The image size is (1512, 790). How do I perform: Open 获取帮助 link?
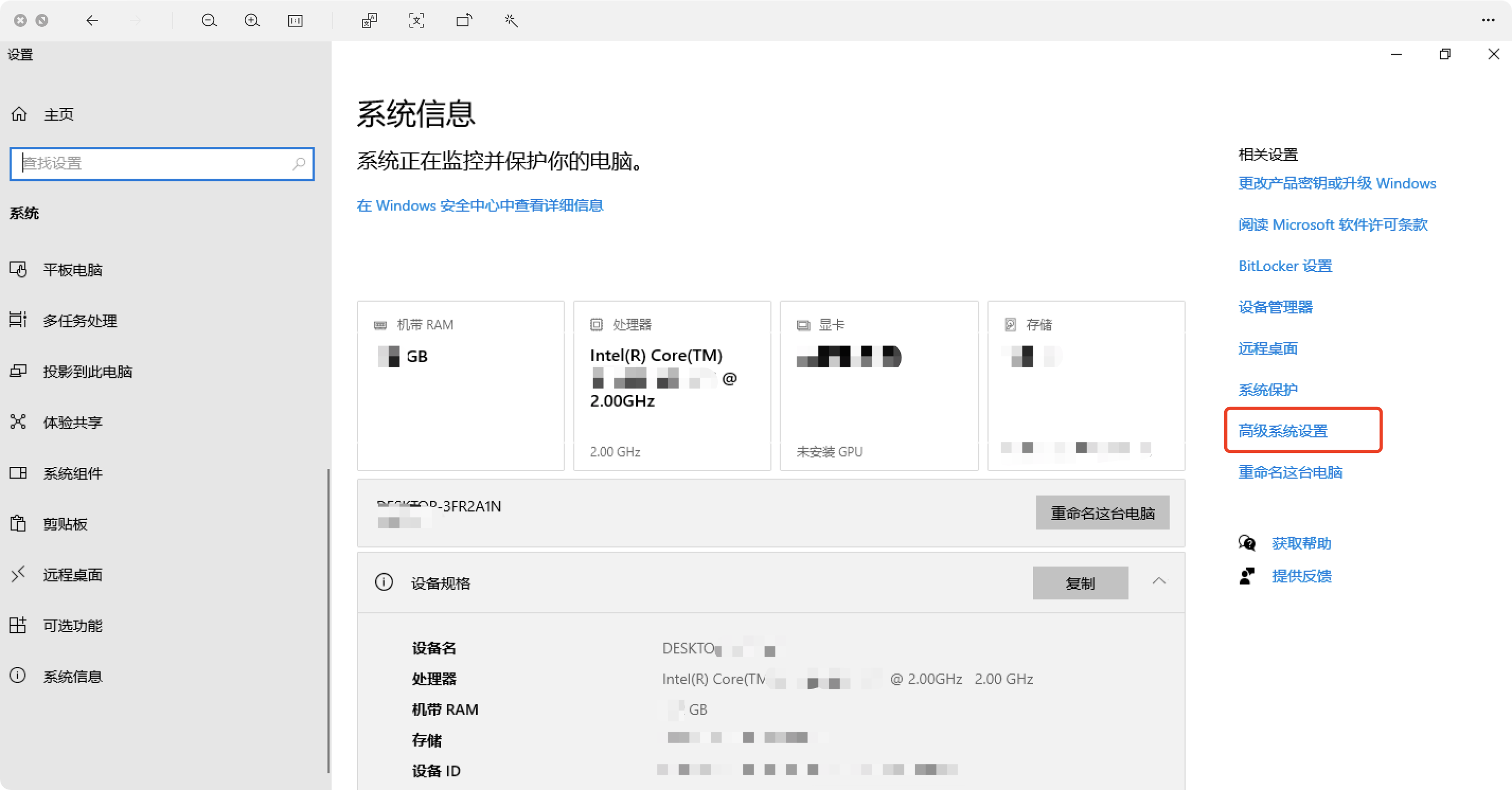pos(1302,544)
